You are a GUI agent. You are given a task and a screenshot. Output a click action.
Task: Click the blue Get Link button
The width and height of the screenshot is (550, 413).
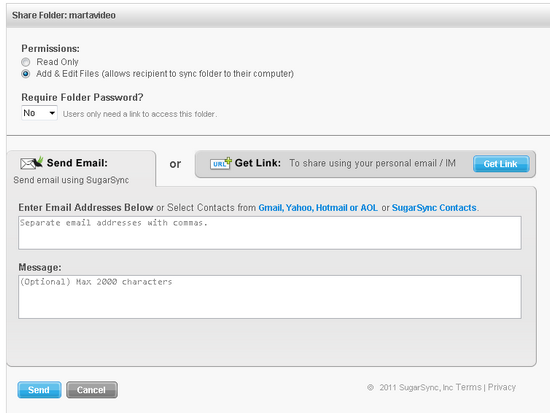501,164
